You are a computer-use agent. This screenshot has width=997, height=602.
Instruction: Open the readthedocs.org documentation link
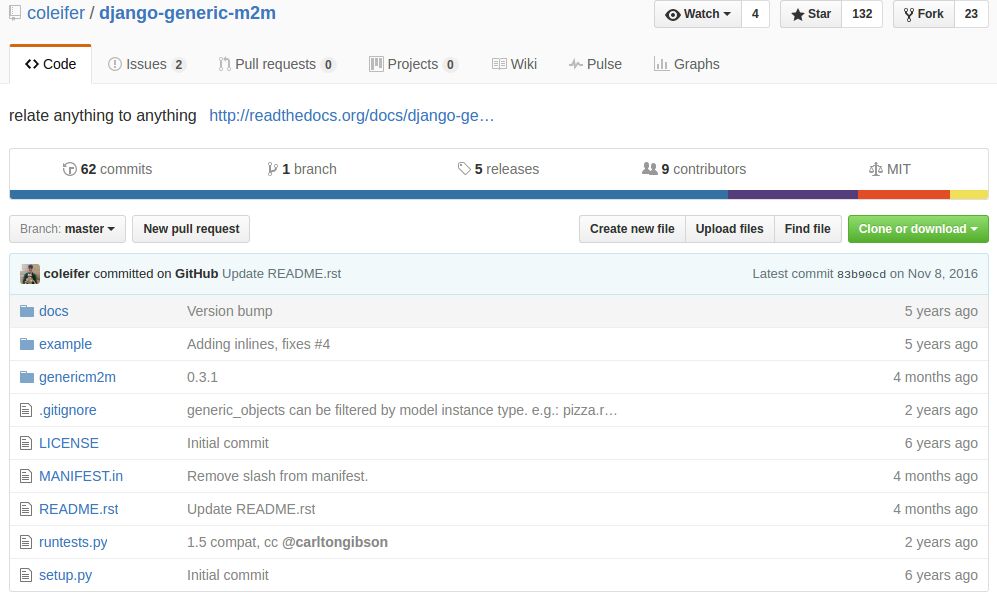pyautogui.click(x=352, y=116)
